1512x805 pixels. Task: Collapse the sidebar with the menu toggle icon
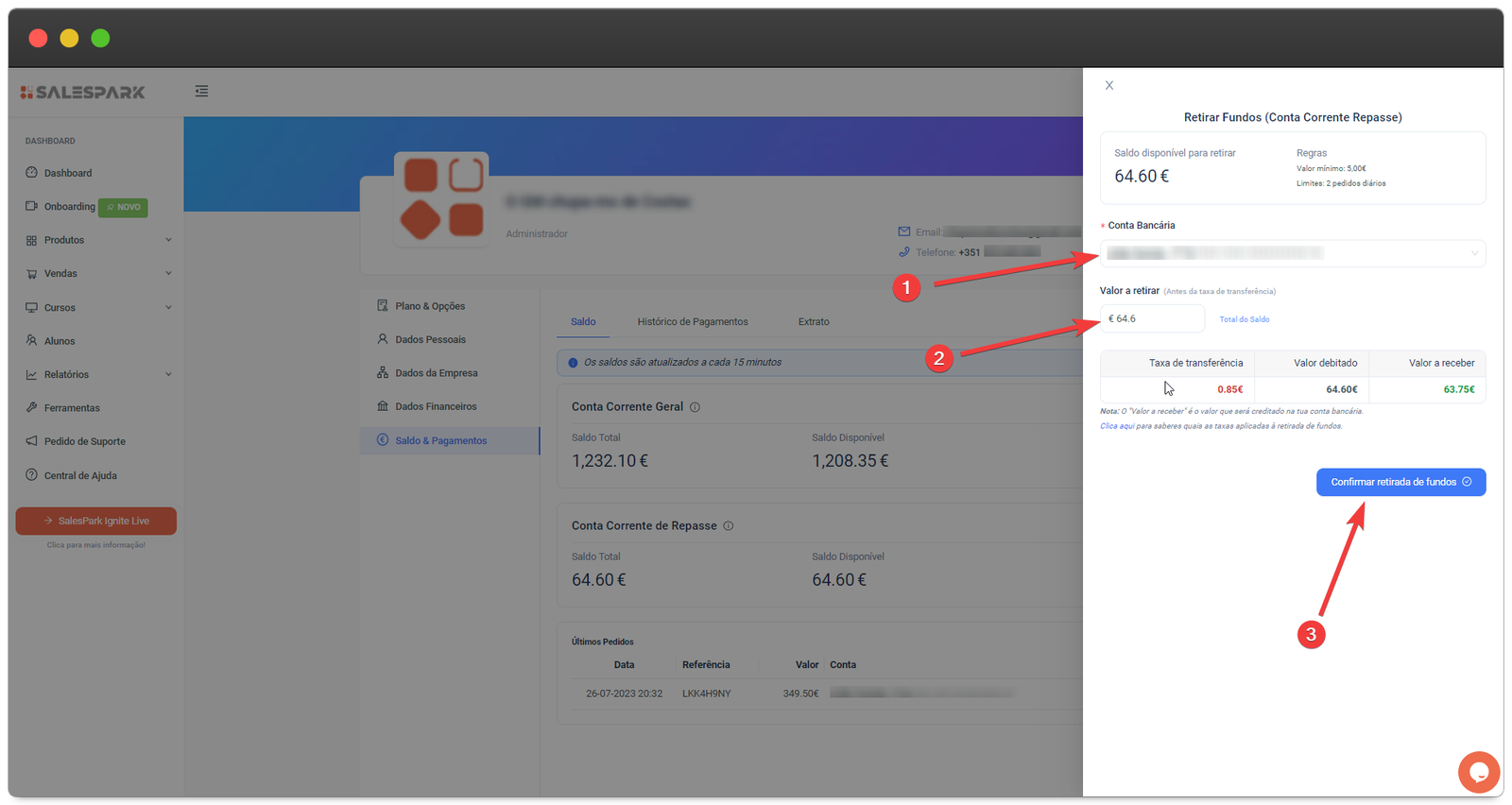(201, 92)
